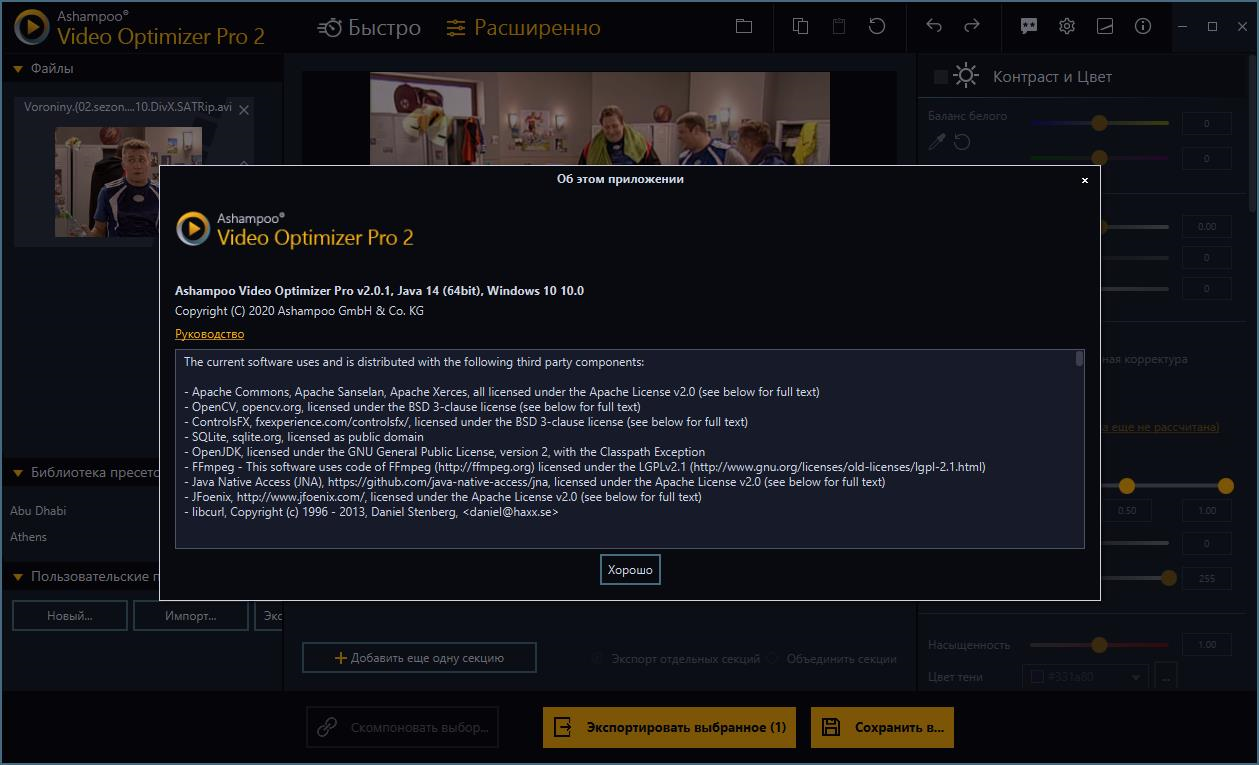1259x765 pixels.
Task: Select the white balance eyedropper tool
Action: [x=937, y=142]
